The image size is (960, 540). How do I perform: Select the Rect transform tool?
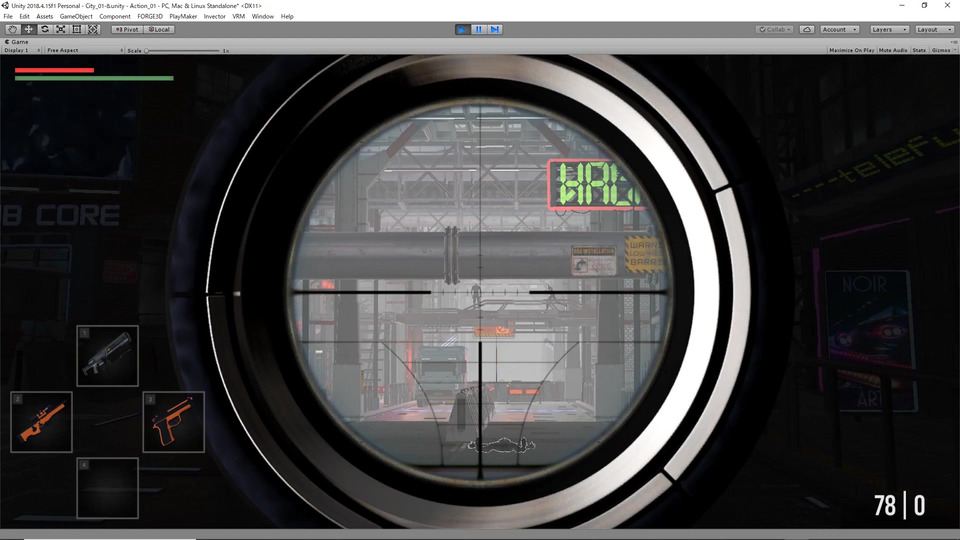point(77,29)
